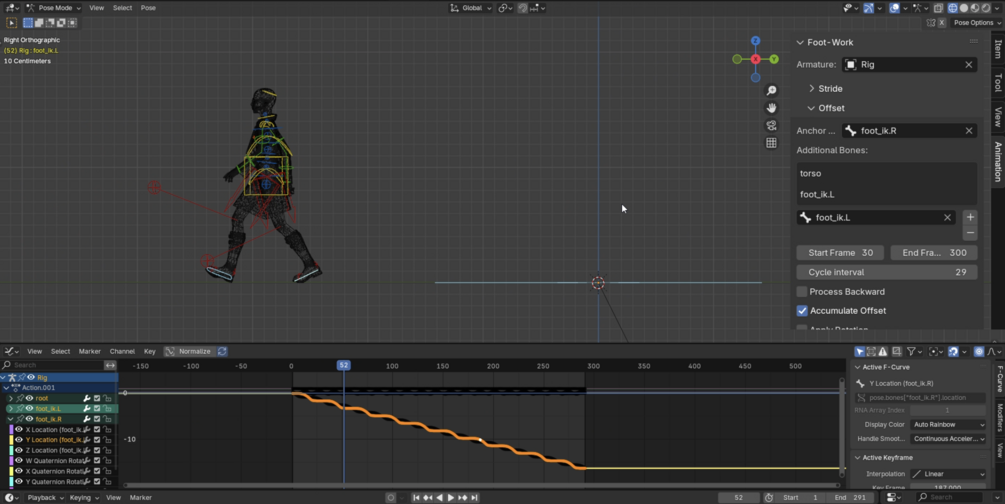Collapse the foot_ik.R channel group
This screenshot has height=504, width=1005.
tap(10, 419)
